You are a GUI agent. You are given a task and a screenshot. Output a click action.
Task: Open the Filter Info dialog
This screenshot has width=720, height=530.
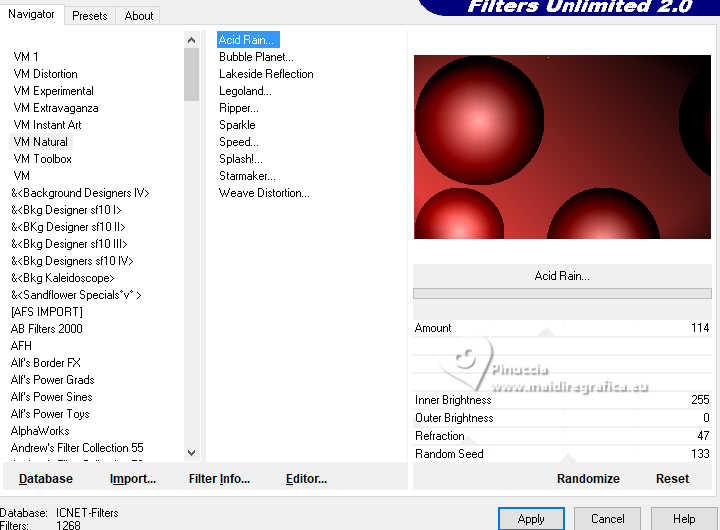219,479
